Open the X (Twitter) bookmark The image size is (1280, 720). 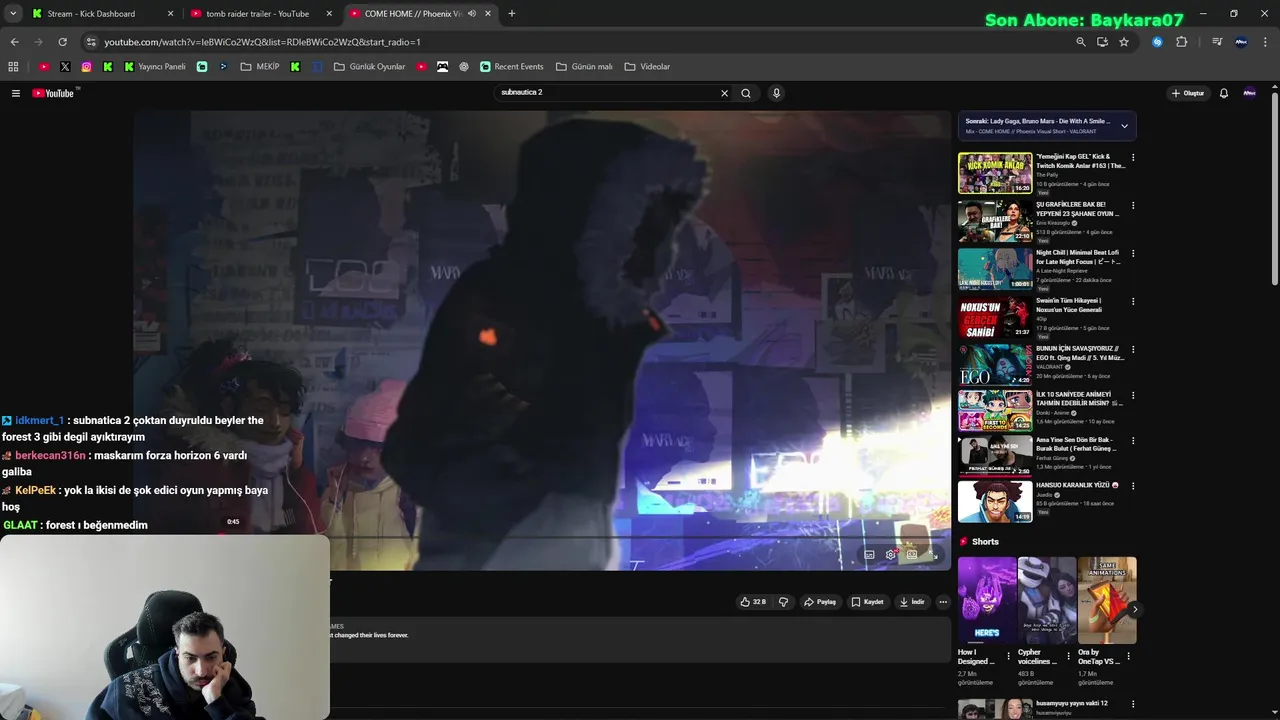point(65,67)
